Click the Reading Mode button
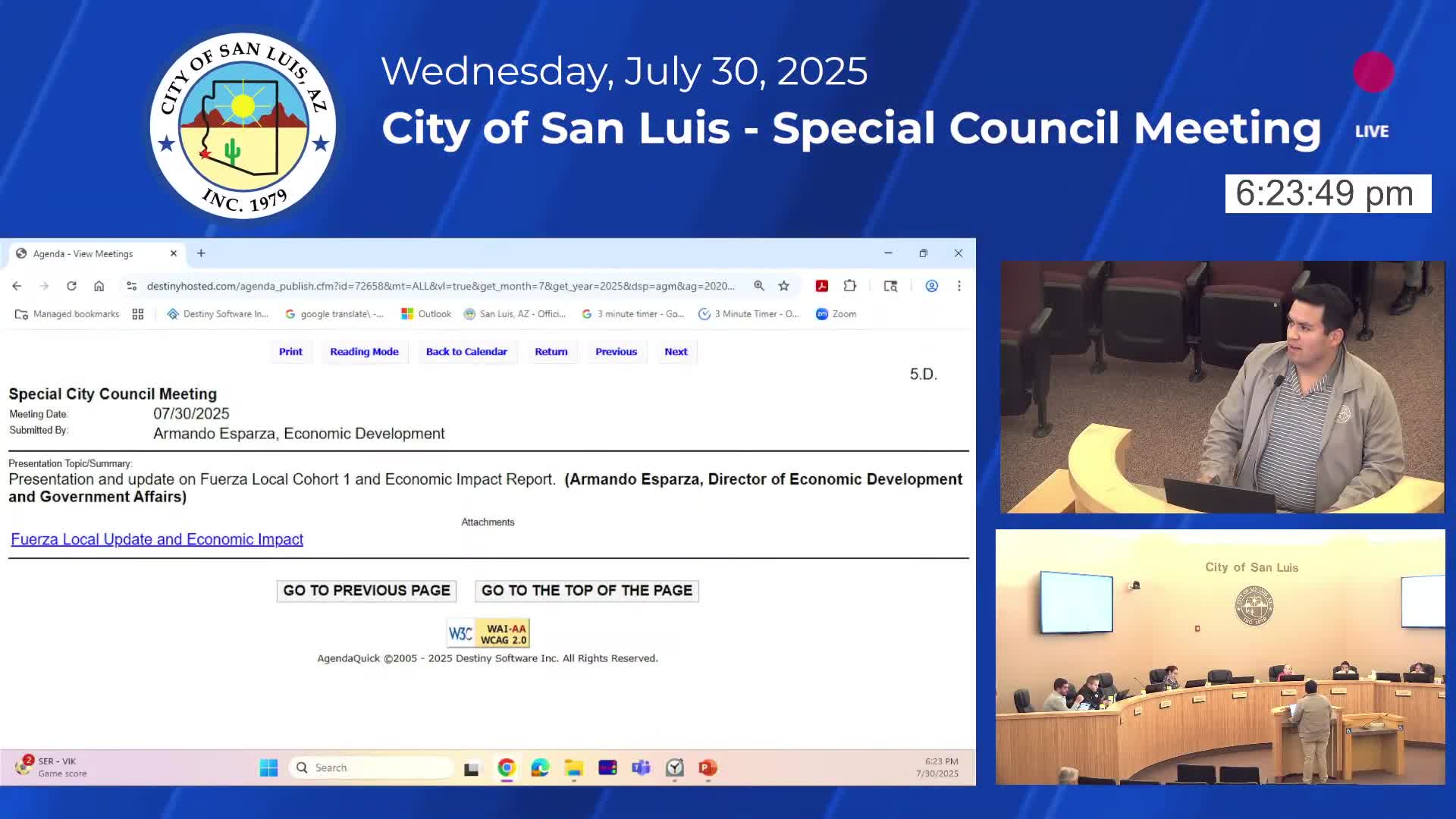Screen dimensions: 1456x819 [364, 352]
